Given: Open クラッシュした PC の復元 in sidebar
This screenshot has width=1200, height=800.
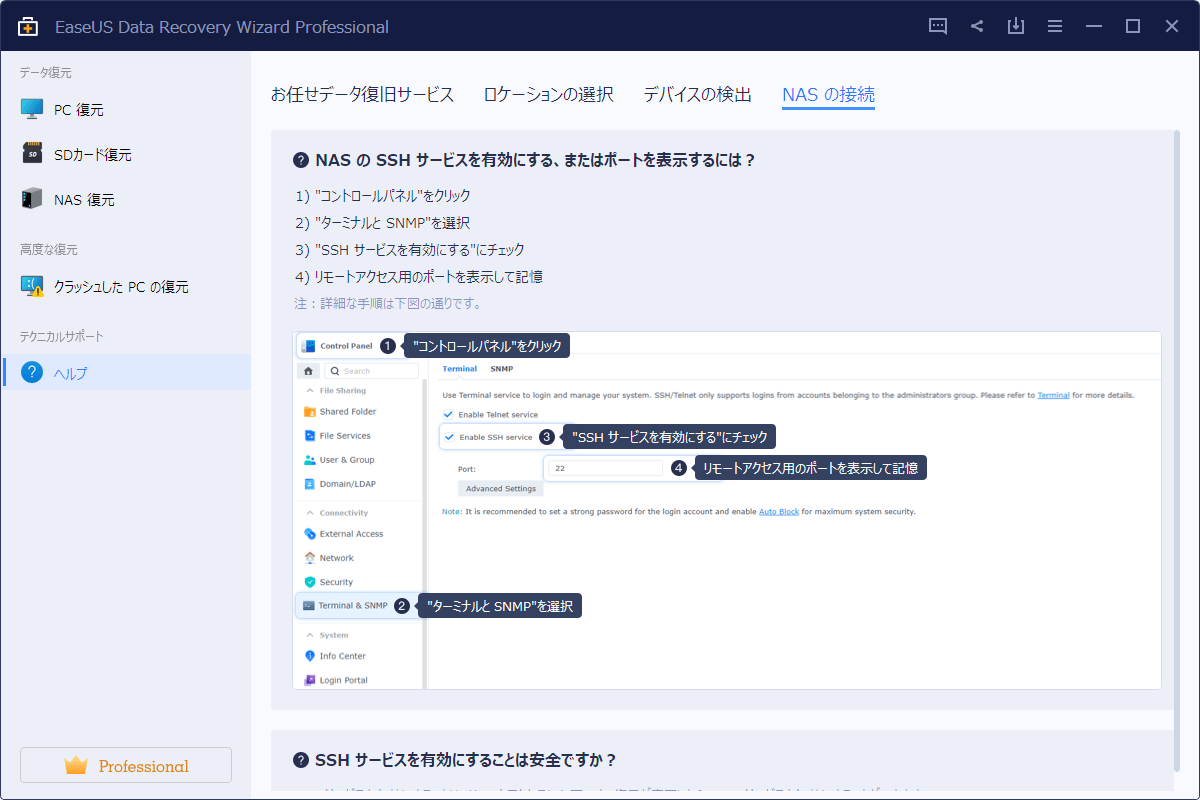Looking at the screenshot, I should (x=125, y=287).
